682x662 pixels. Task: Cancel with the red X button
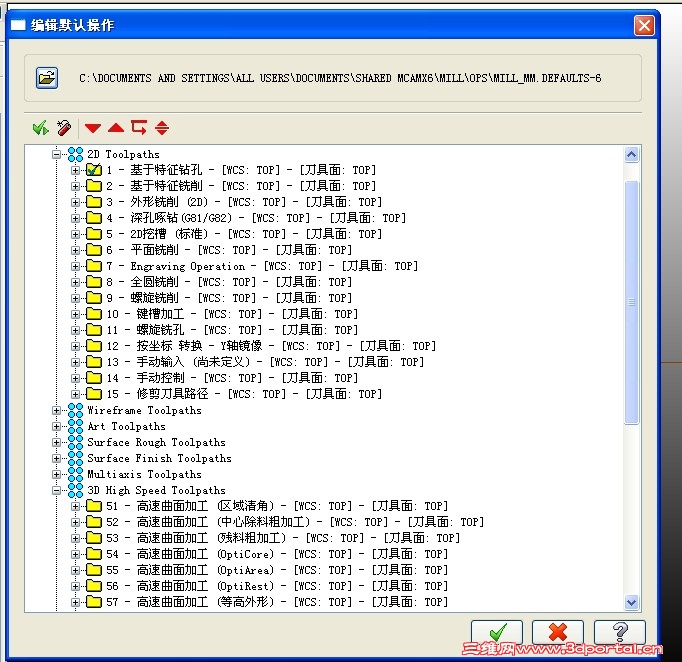558,632
